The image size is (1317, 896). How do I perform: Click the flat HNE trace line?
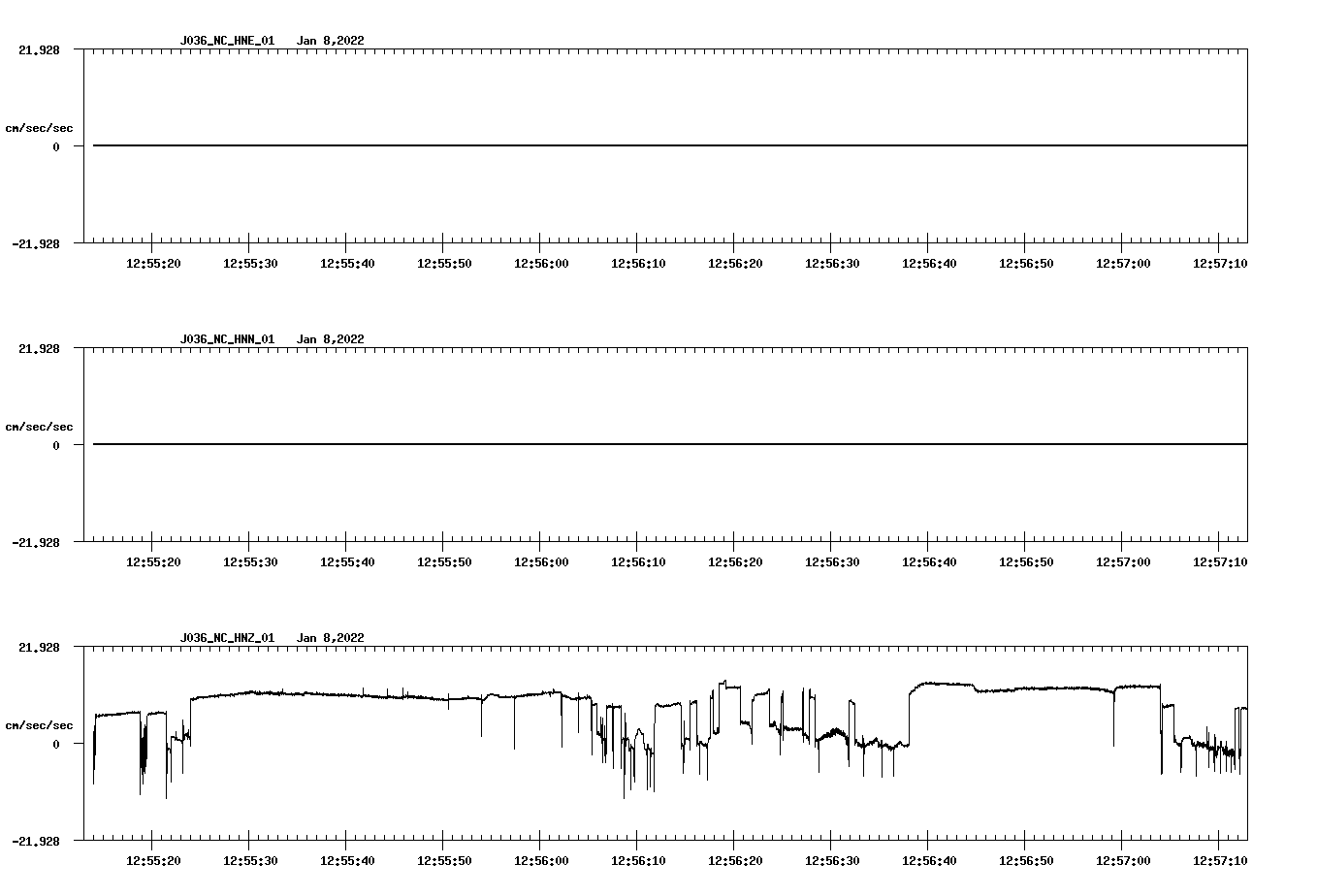670,145
